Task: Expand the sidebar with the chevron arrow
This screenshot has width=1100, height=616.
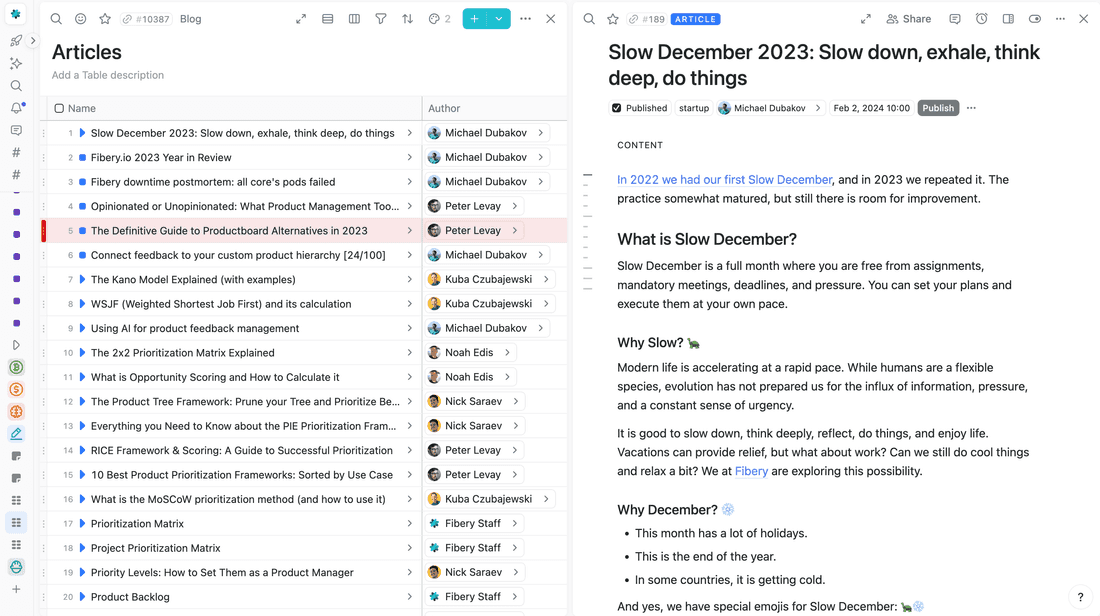Action: click(33, 41)
